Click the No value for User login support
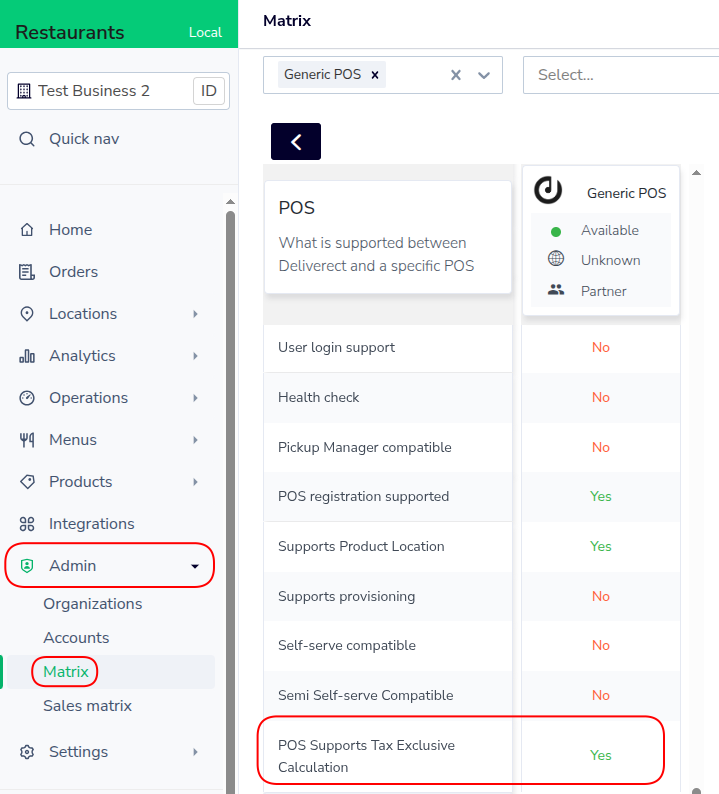The width and height of the screenshot is (719, 794). pos(601,347)
